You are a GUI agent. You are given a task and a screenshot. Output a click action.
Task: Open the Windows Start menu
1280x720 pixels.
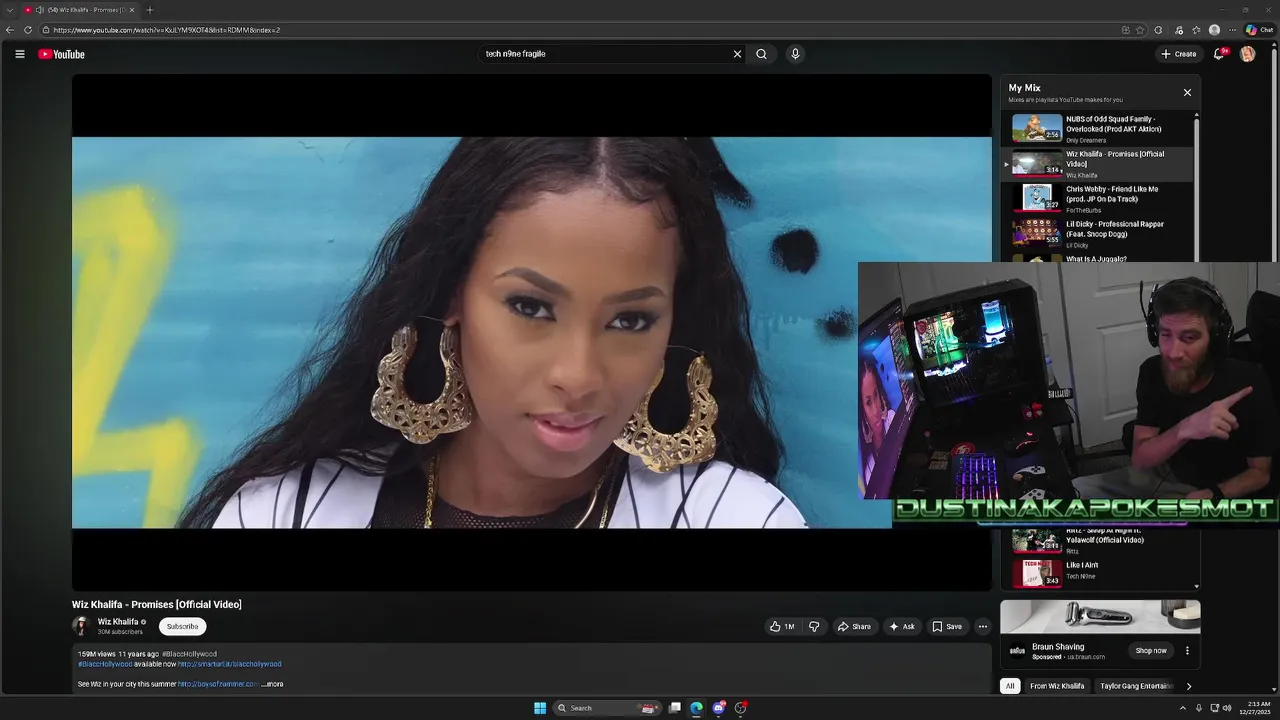coord(540,708)
